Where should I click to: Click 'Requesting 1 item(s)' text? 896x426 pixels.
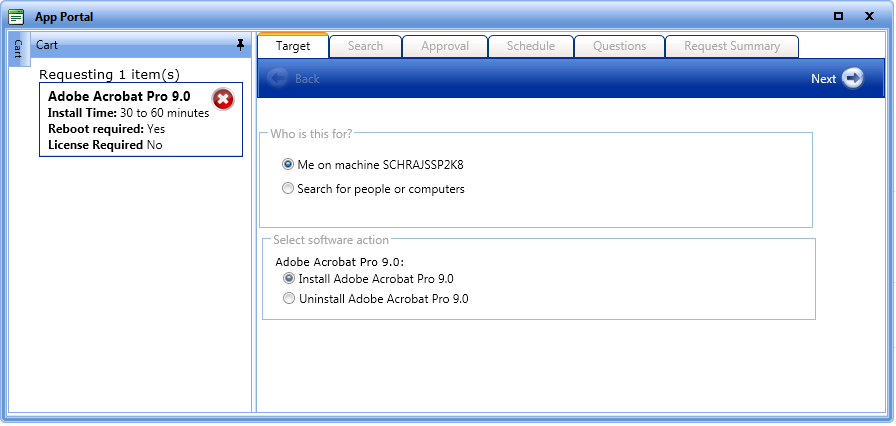(109, 75)
